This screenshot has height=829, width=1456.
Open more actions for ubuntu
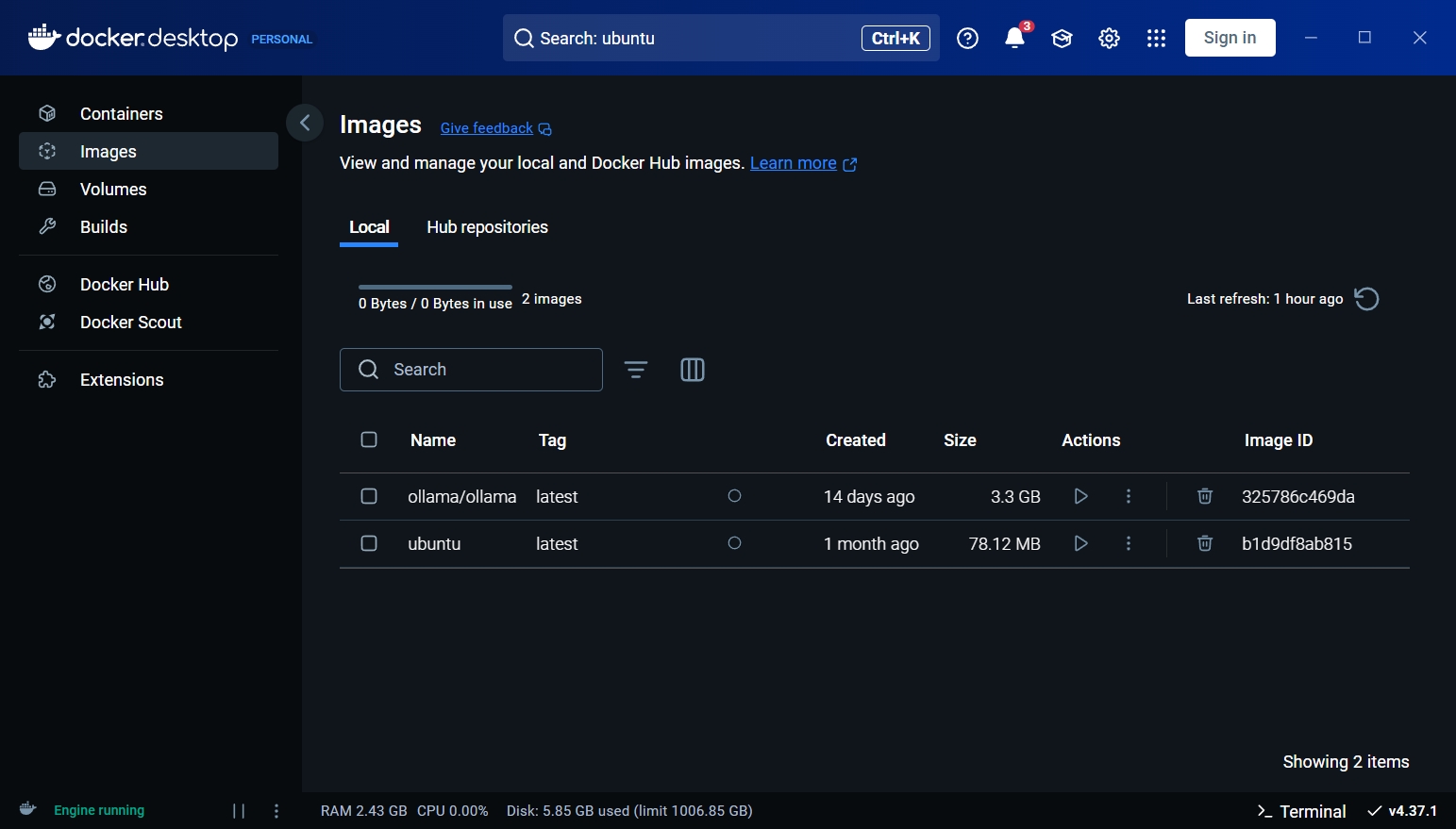[1129, 543]
